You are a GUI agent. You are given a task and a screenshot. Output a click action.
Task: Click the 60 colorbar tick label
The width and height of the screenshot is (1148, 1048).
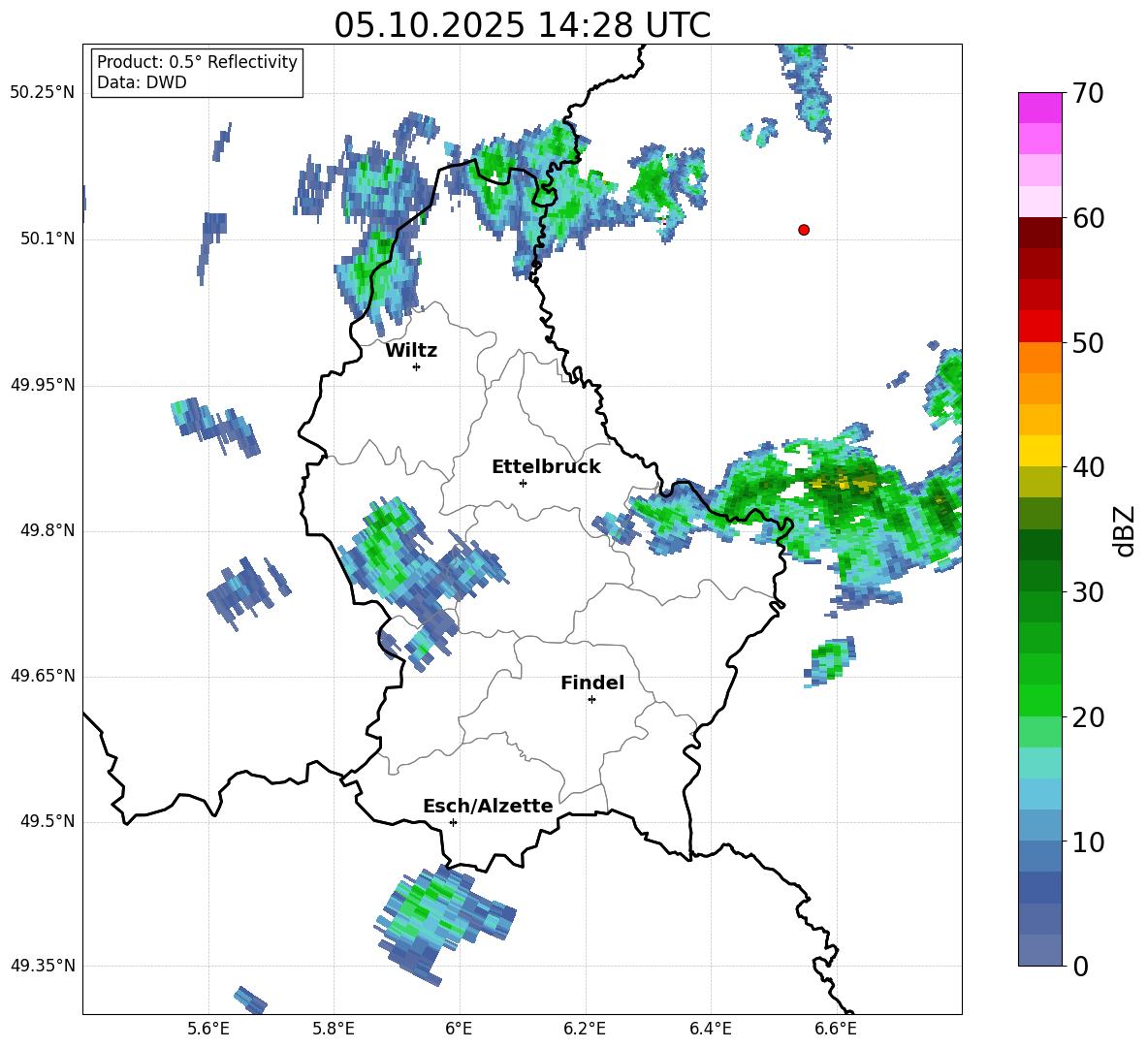click(x=1088, y=218)
